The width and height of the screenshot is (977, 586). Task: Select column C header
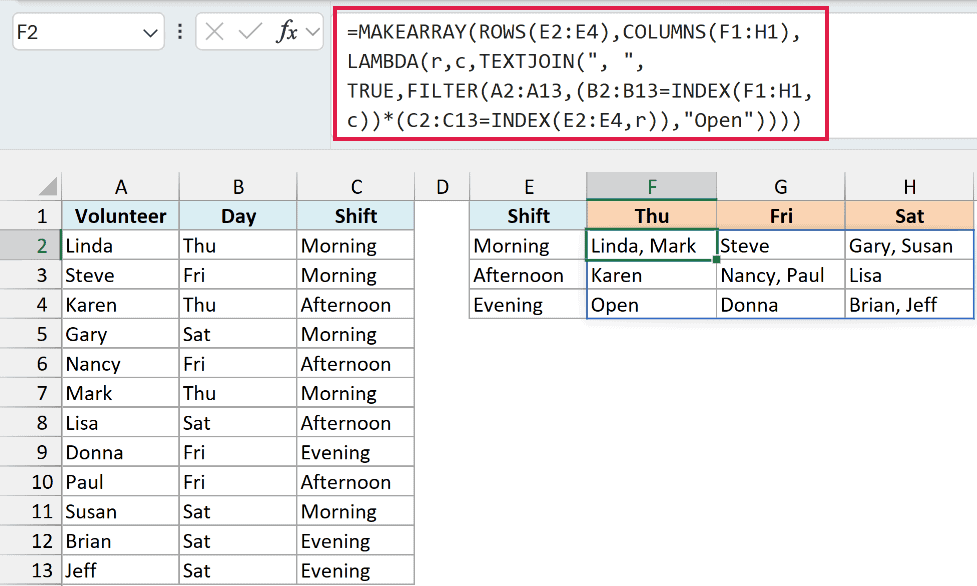coord(356,186)
